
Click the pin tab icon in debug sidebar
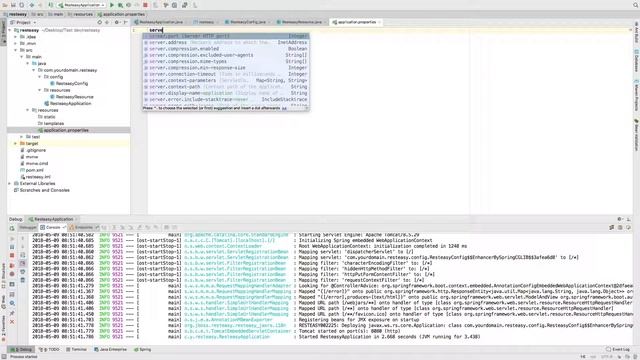(12, 313)
